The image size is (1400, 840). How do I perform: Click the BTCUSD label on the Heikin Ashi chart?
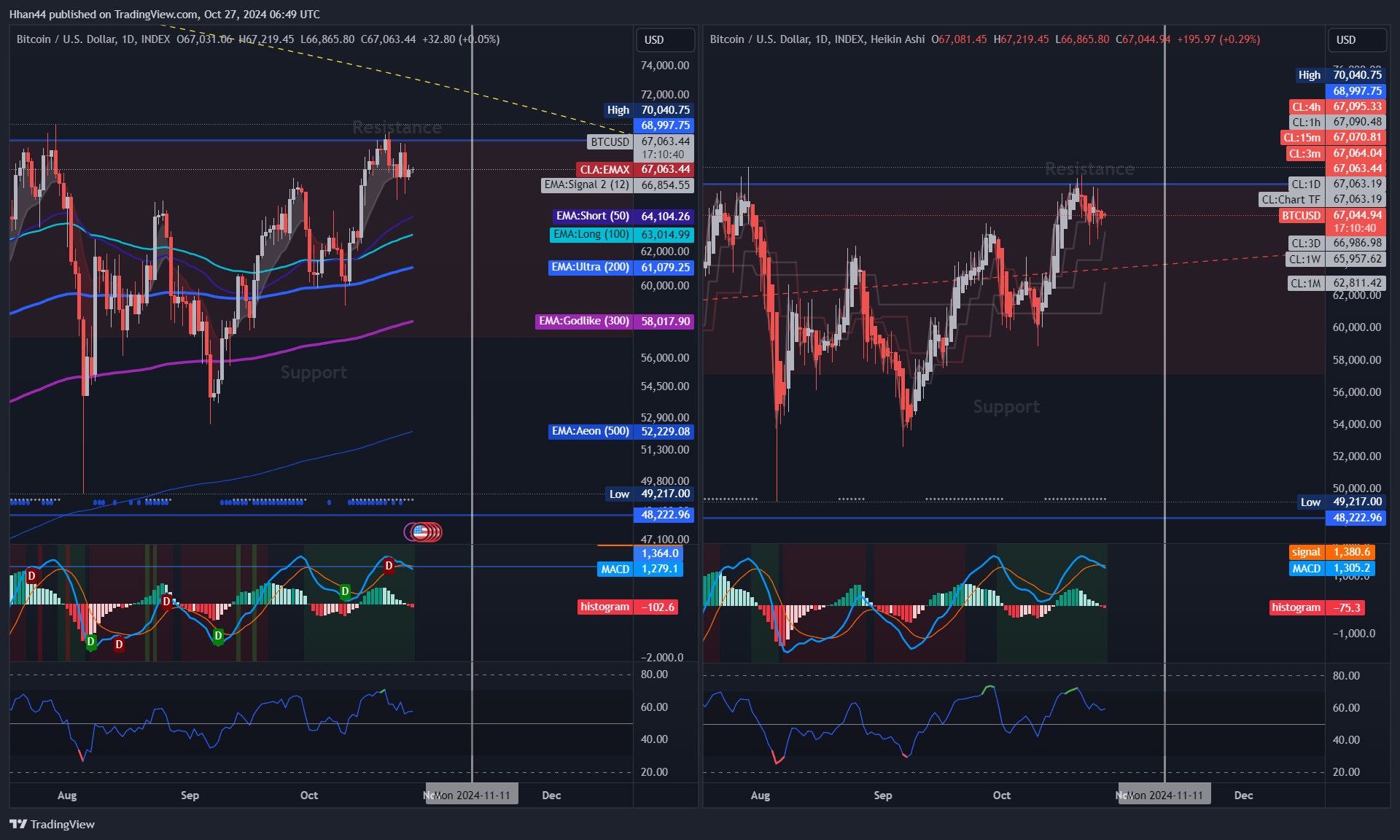pos(1302,216)
